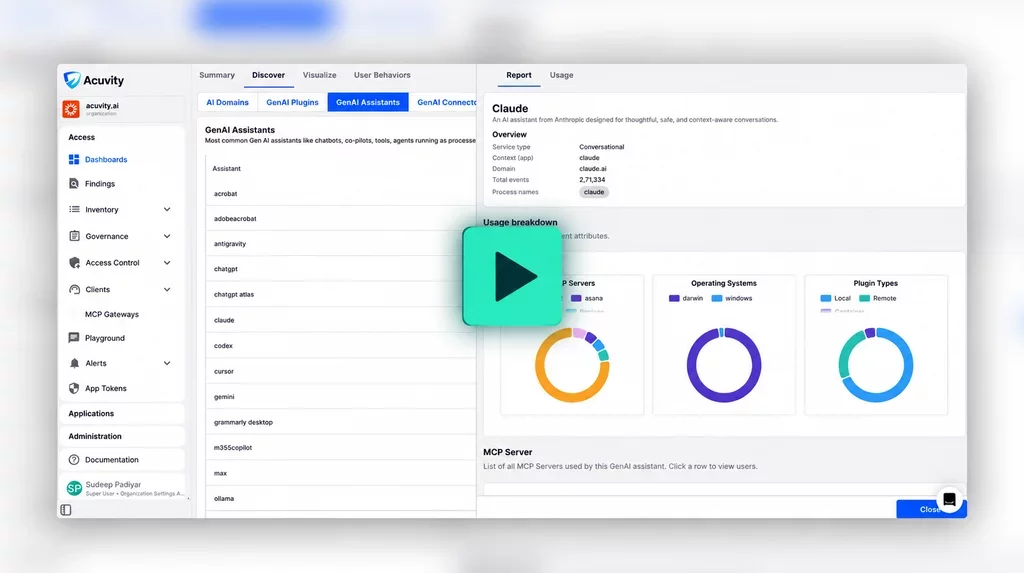
Task: Toggle the darwin legend swatch
Action: click(674, 298)
